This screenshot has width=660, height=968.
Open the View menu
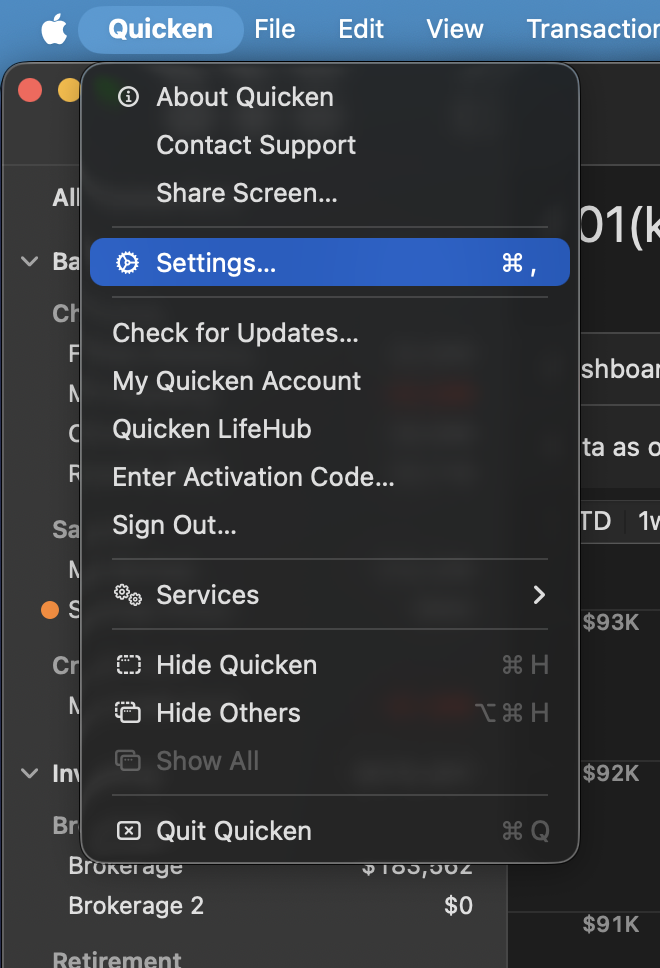point(455,29)
